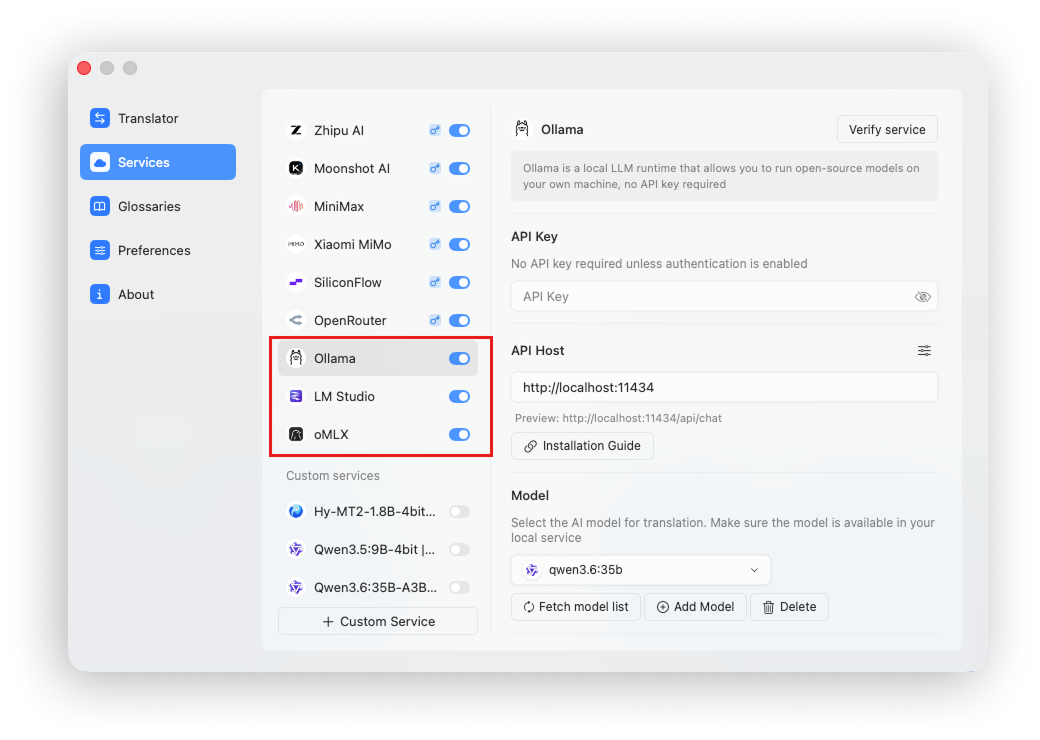Click the Ollama header llama icon

[522, 129]
